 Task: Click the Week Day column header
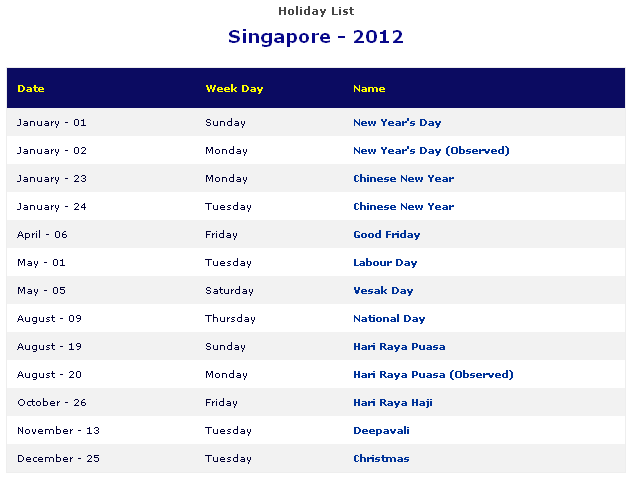click(x=234, y=89)
